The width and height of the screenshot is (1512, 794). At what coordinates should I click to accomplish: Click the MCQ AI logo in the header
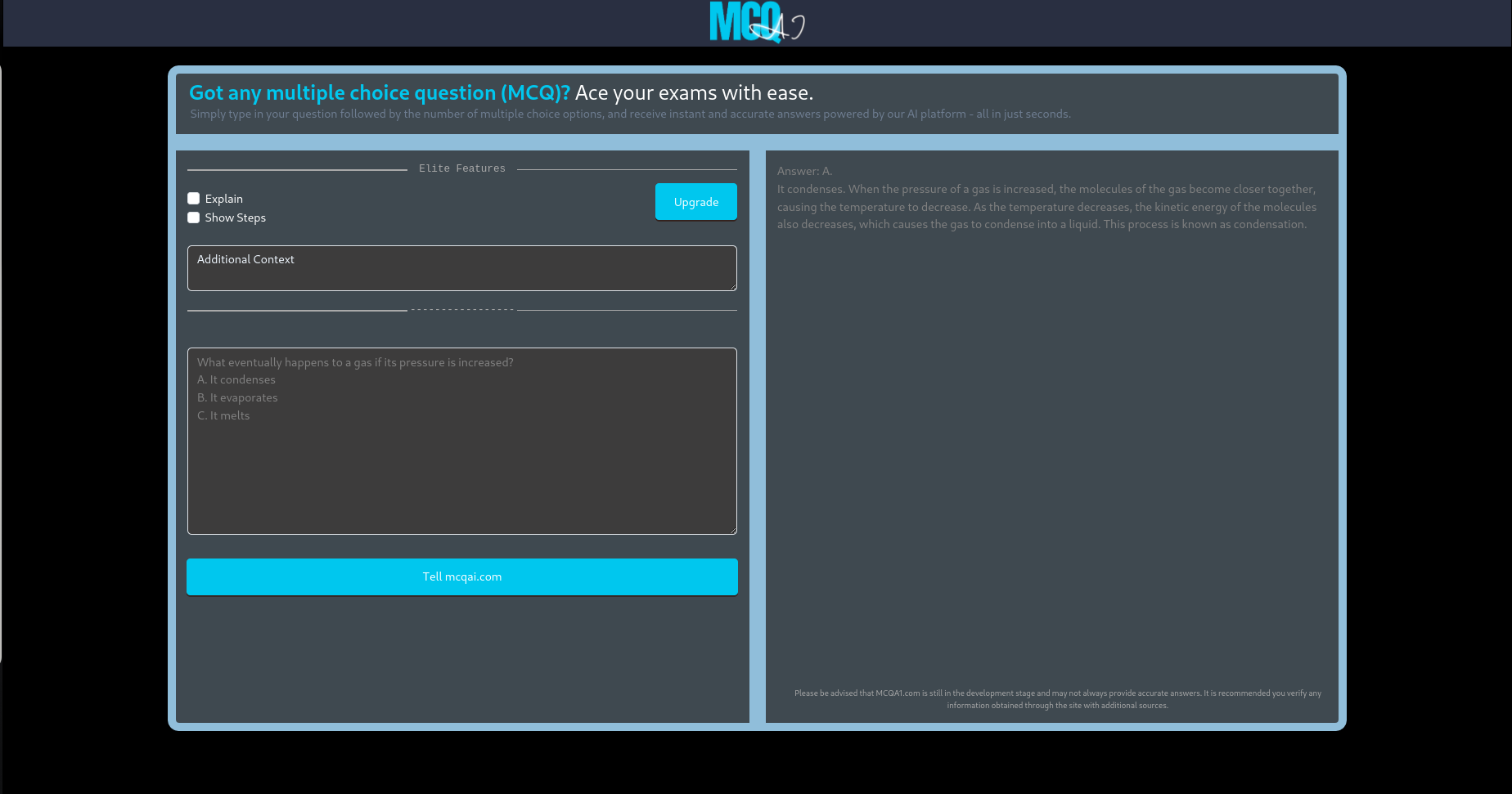pyautogui.click(x=754, y=23)
